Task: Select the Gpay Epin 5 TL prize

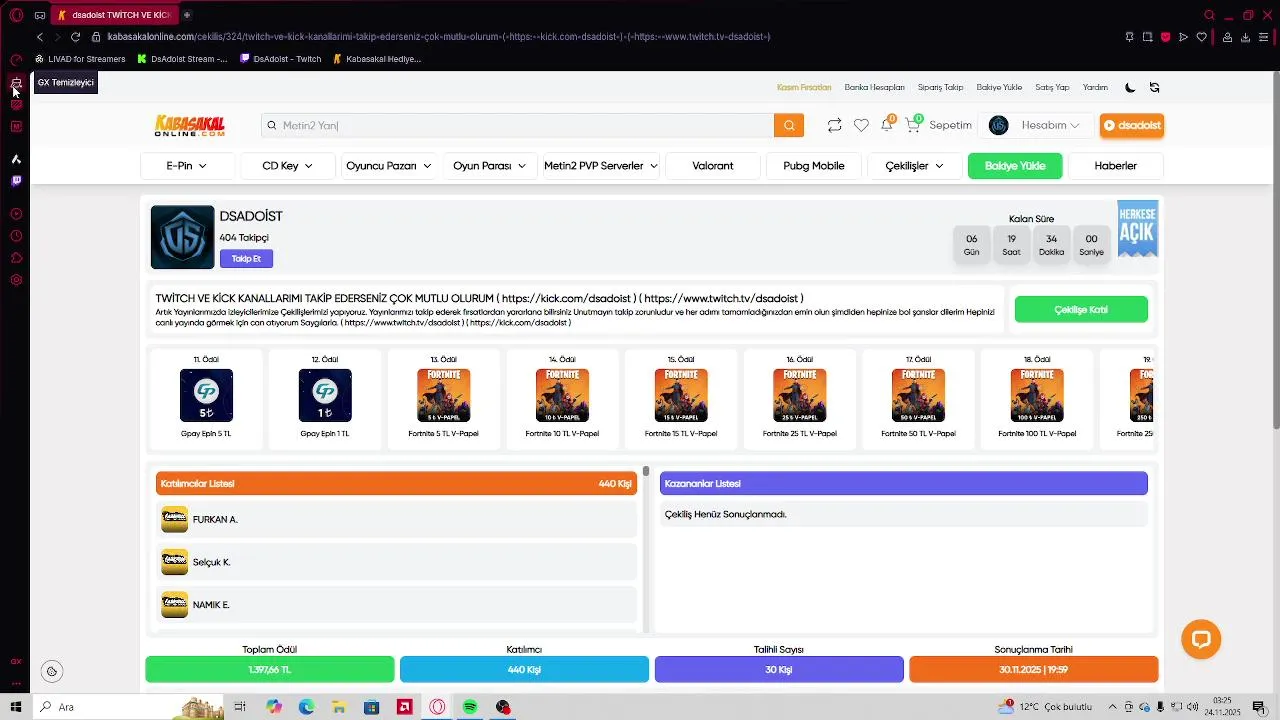Action: coord(206,400)
